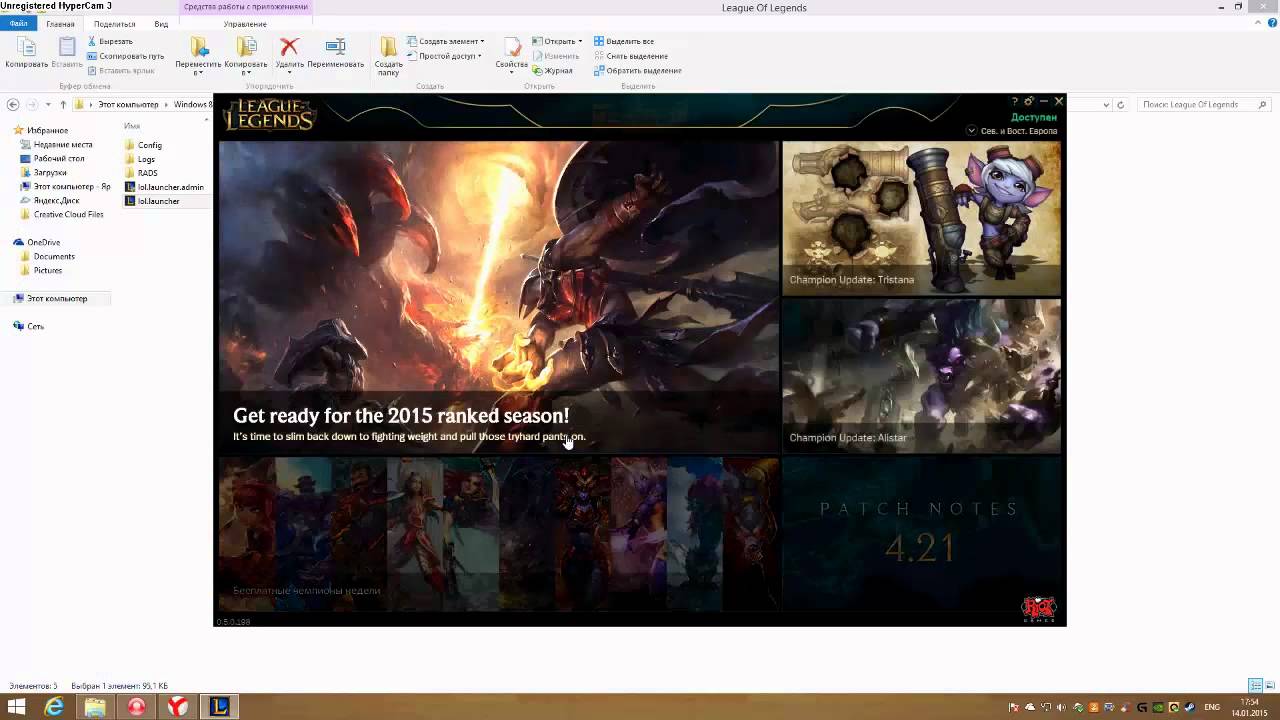The image size is (1280, 720).
Task: Open Загрузки in navigation pane
Action: click(x=50, y=172)
